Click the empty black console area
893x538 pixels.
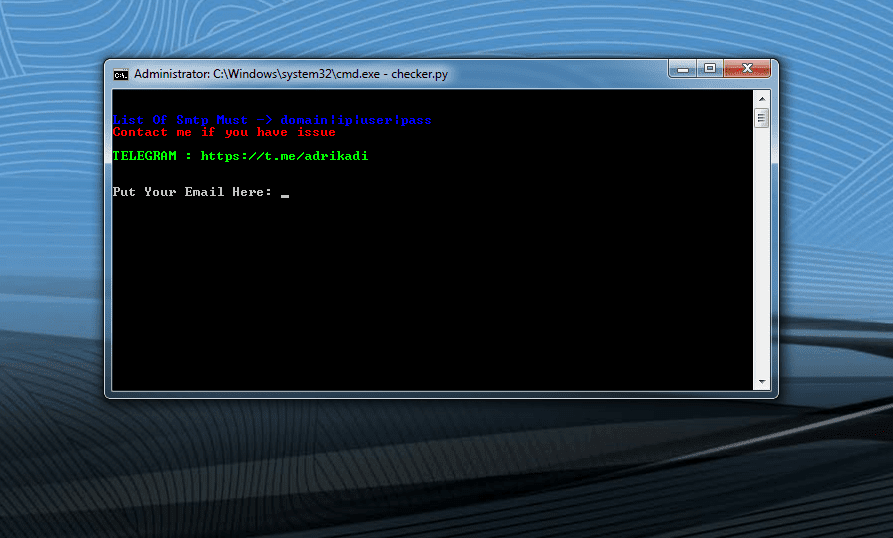click(430, 300)
